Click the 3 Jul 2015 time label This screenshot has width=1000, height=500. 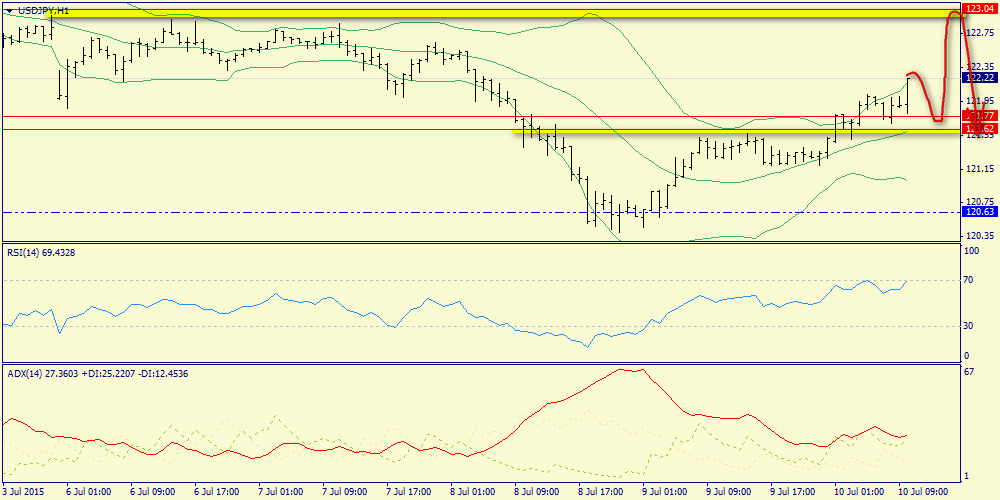[22, 492]
